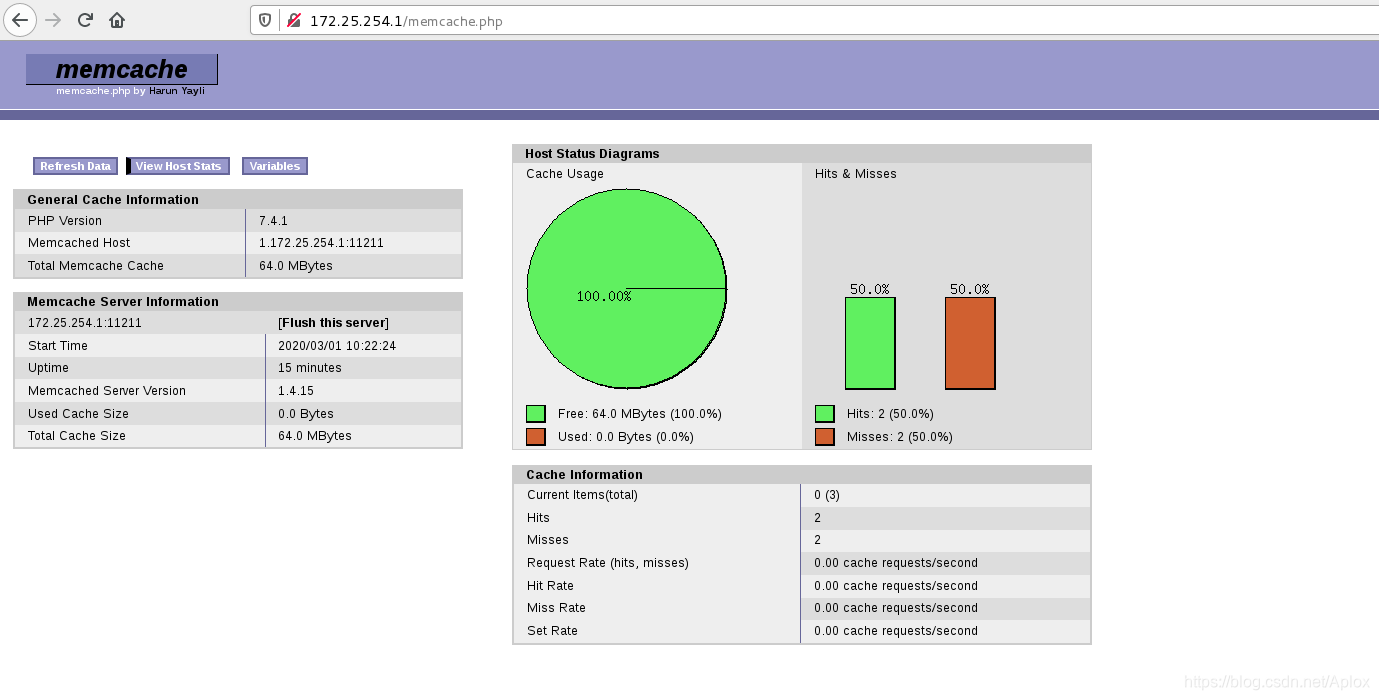Click the insecure connection padlock icon
Image resolution: width=1379 pixels, height=700 pixels.
click(x=293, y=20)
